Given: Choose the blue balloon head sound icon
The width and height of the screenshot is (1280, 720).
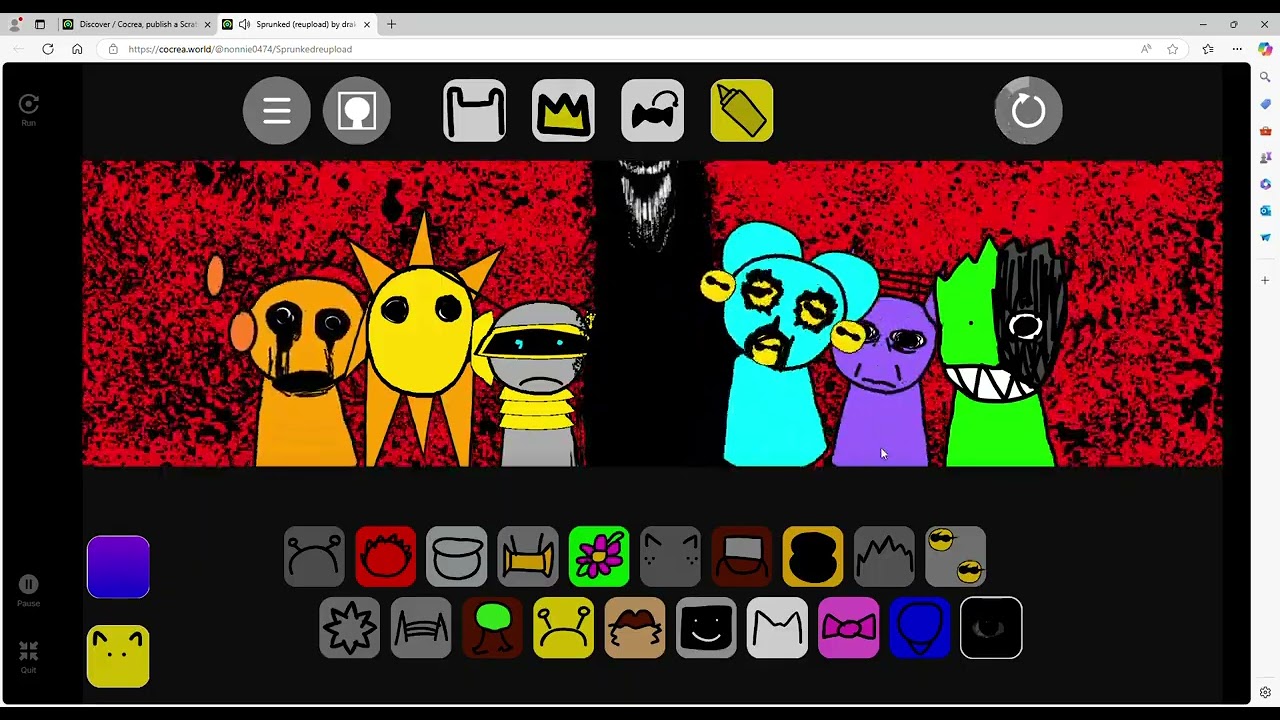Looking at the screenshot, I should tap(920, 628).
